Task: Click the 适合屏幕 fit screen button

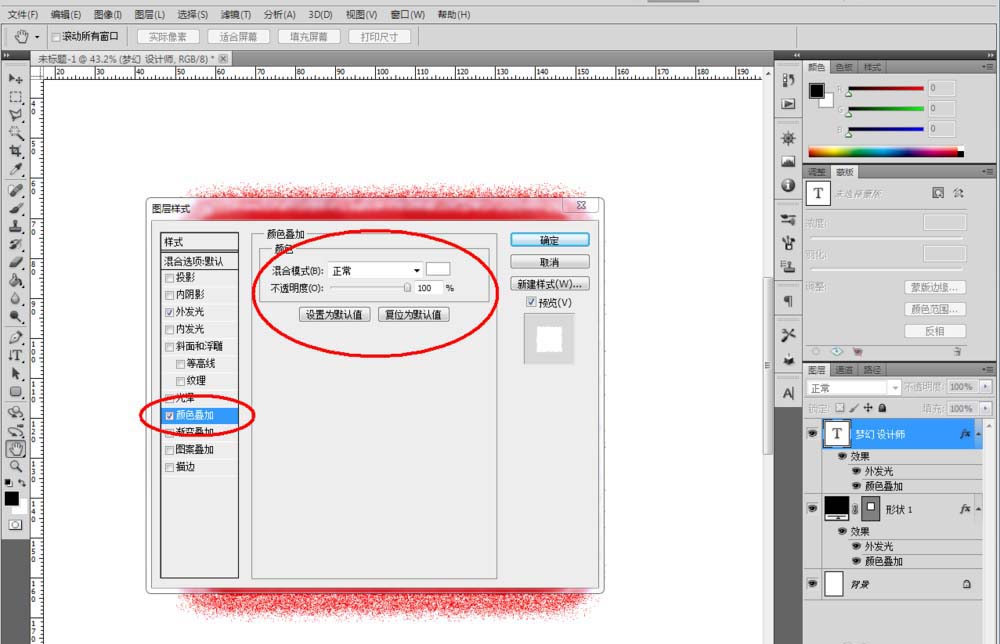Action: [x=238, y=37]
